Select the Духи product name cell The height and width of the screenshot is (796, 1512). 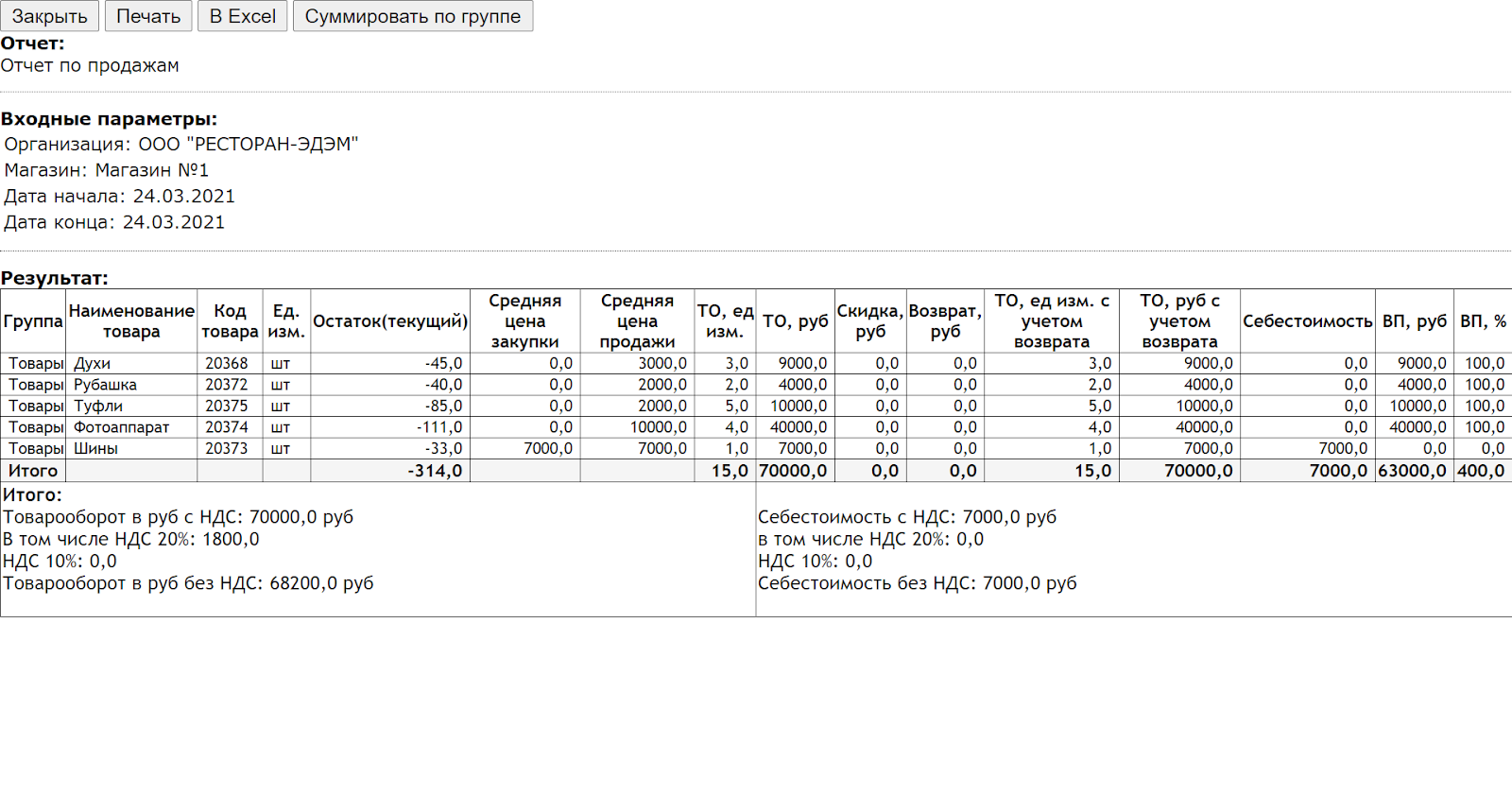coord(93,363)
